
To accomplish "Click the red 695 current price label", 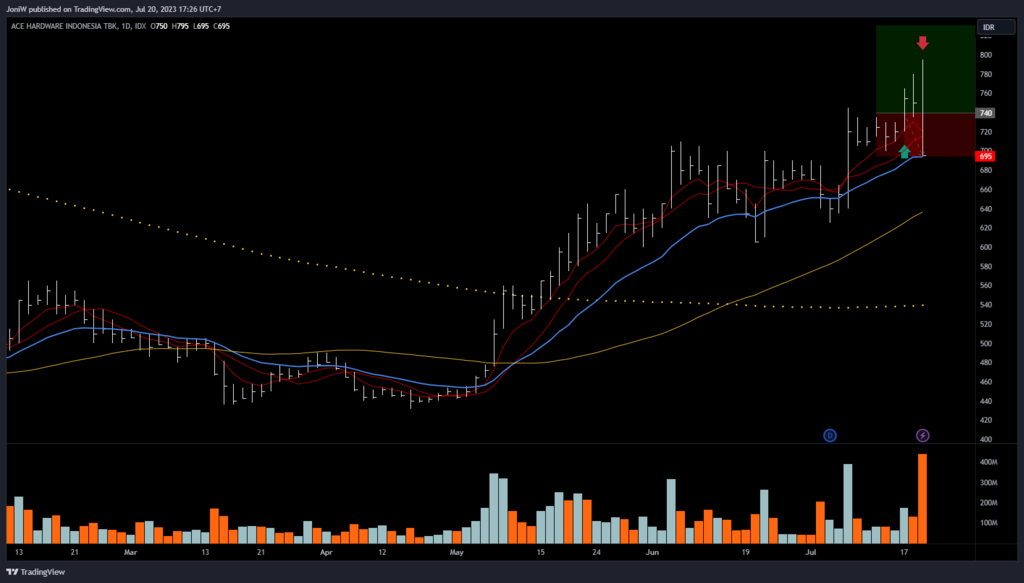I will pos(986,157).
